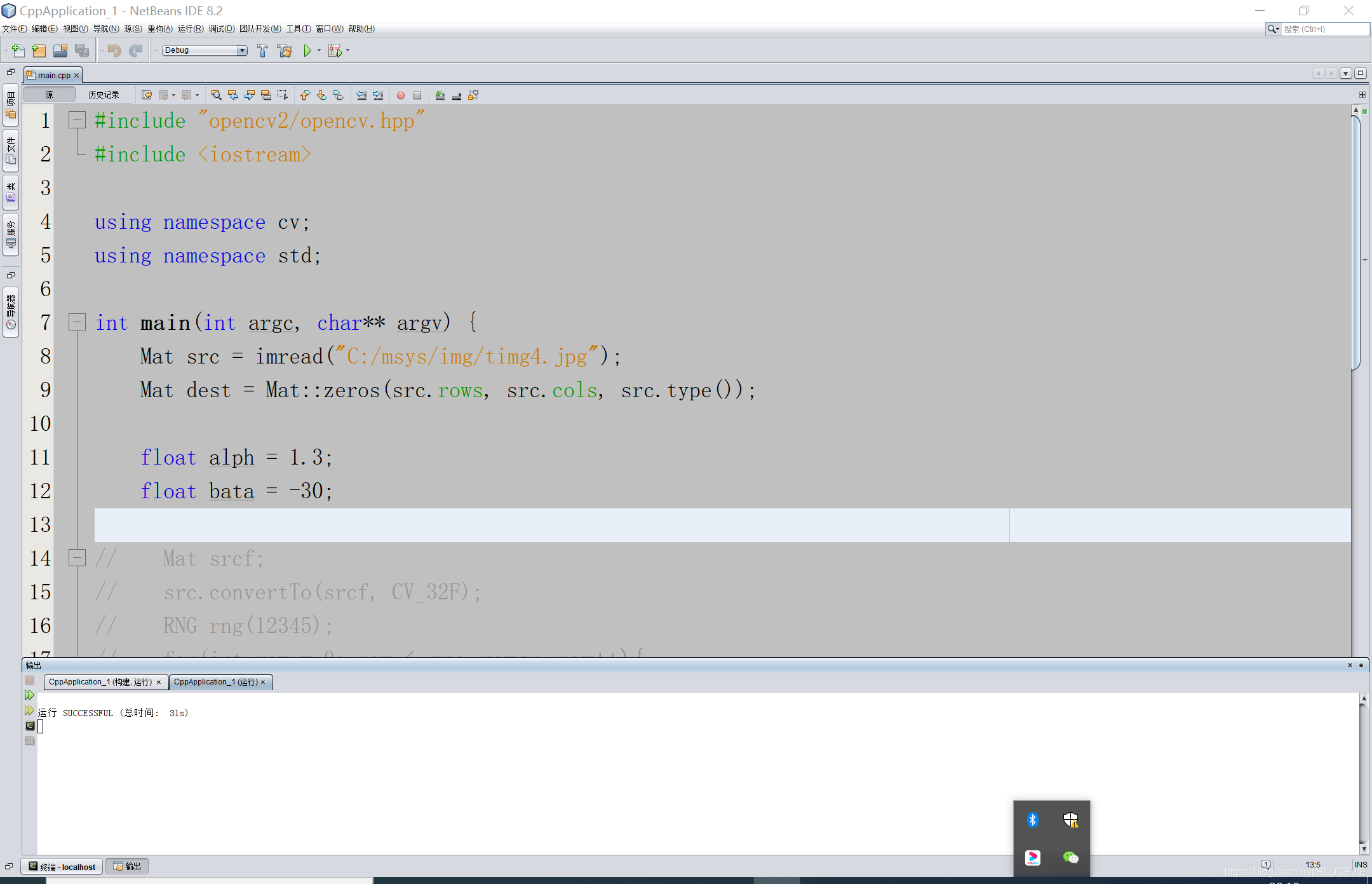Click the Shift Line Left icon
The image size is (1372, 884).
(x=361, y=95)
